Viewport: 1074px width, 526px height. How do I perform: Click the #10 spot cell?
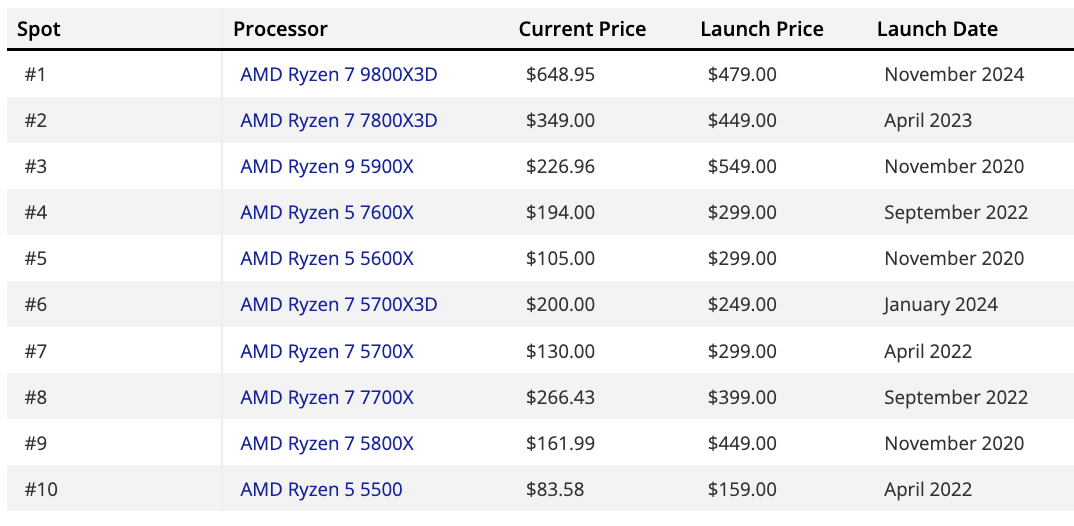[42, 490]
